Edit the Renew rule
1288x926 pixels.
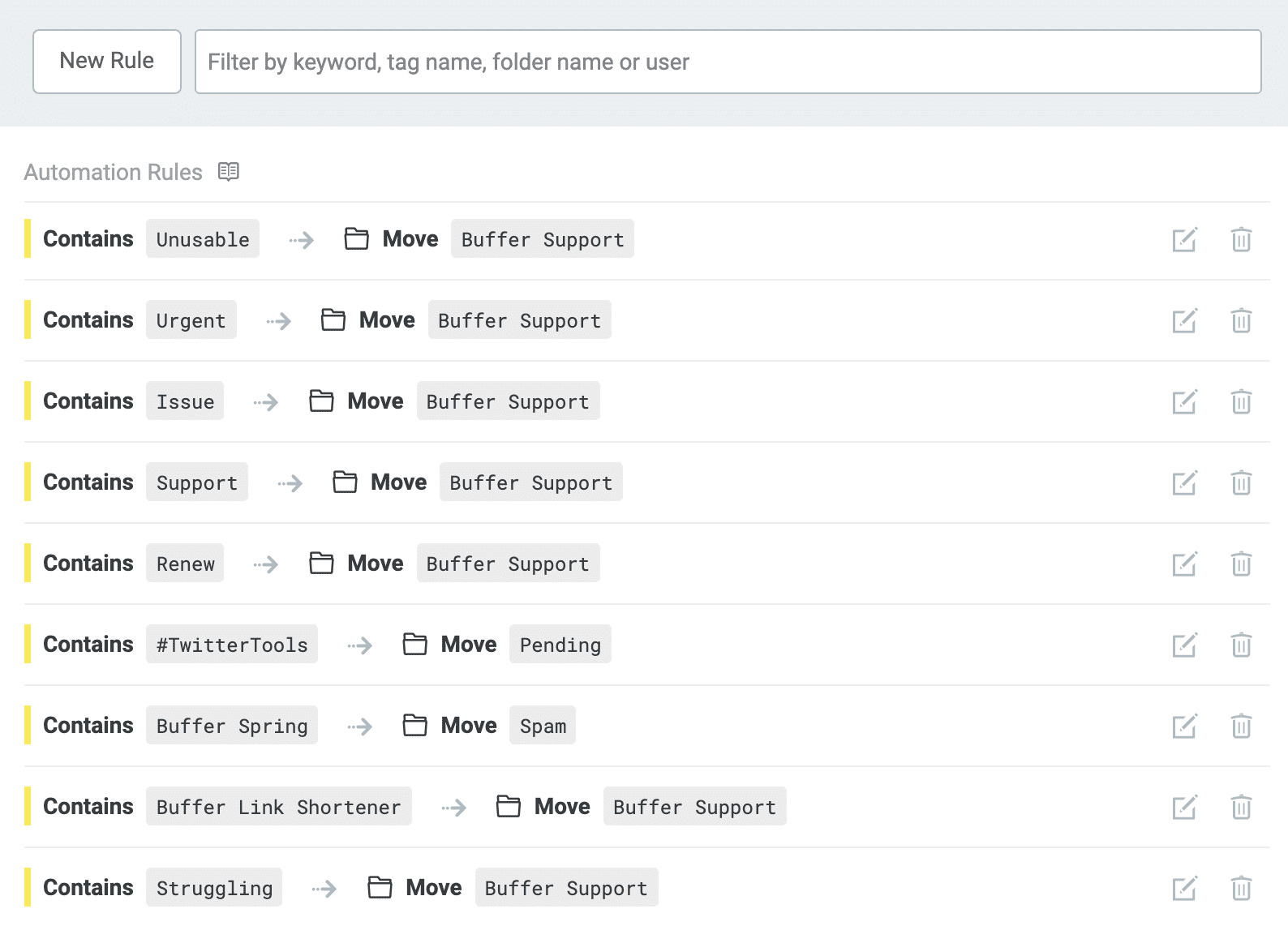[1184, 564]
